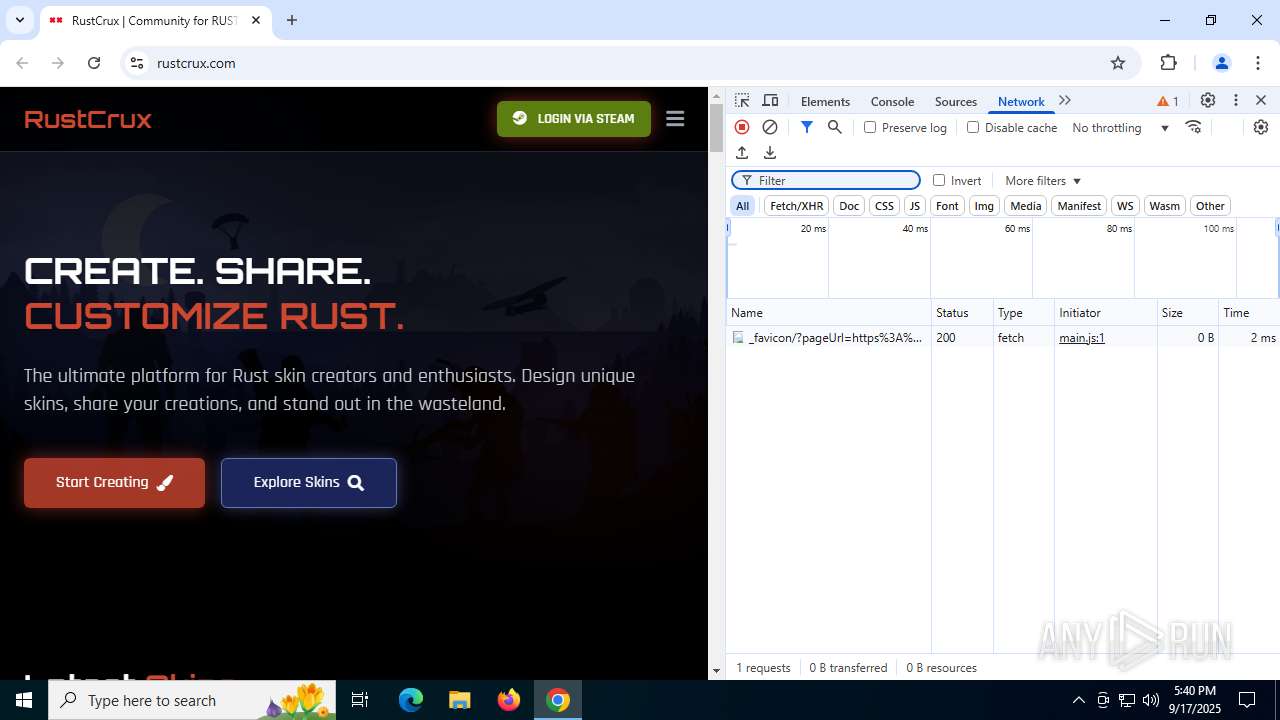The image size is (1280, 720).
Task: Enable the Preserve log checkbox
Action: (870, 128)
